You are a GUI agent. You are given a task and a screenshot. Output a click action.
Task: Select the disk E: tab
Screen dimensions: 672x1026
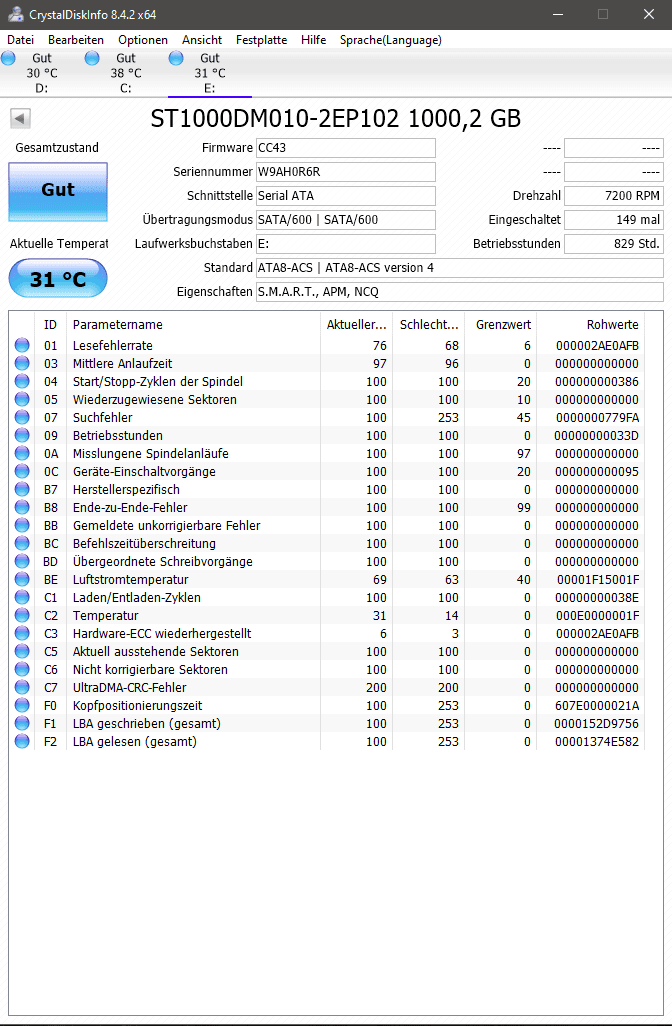[209, 73]
